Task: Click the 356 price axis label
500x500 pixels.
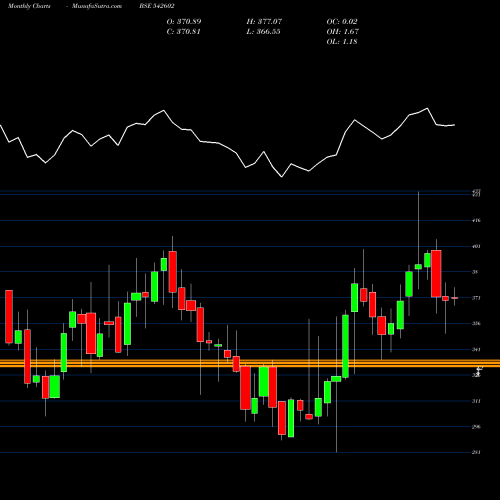Action: 476,323
